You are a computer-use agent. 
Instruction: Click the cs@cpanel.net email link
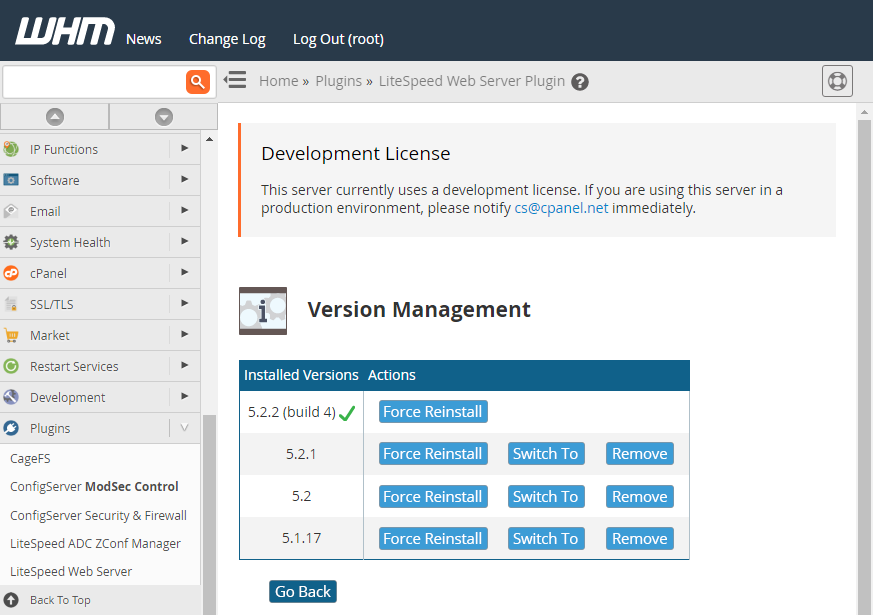pyautogui.click(x=561, y=208)
